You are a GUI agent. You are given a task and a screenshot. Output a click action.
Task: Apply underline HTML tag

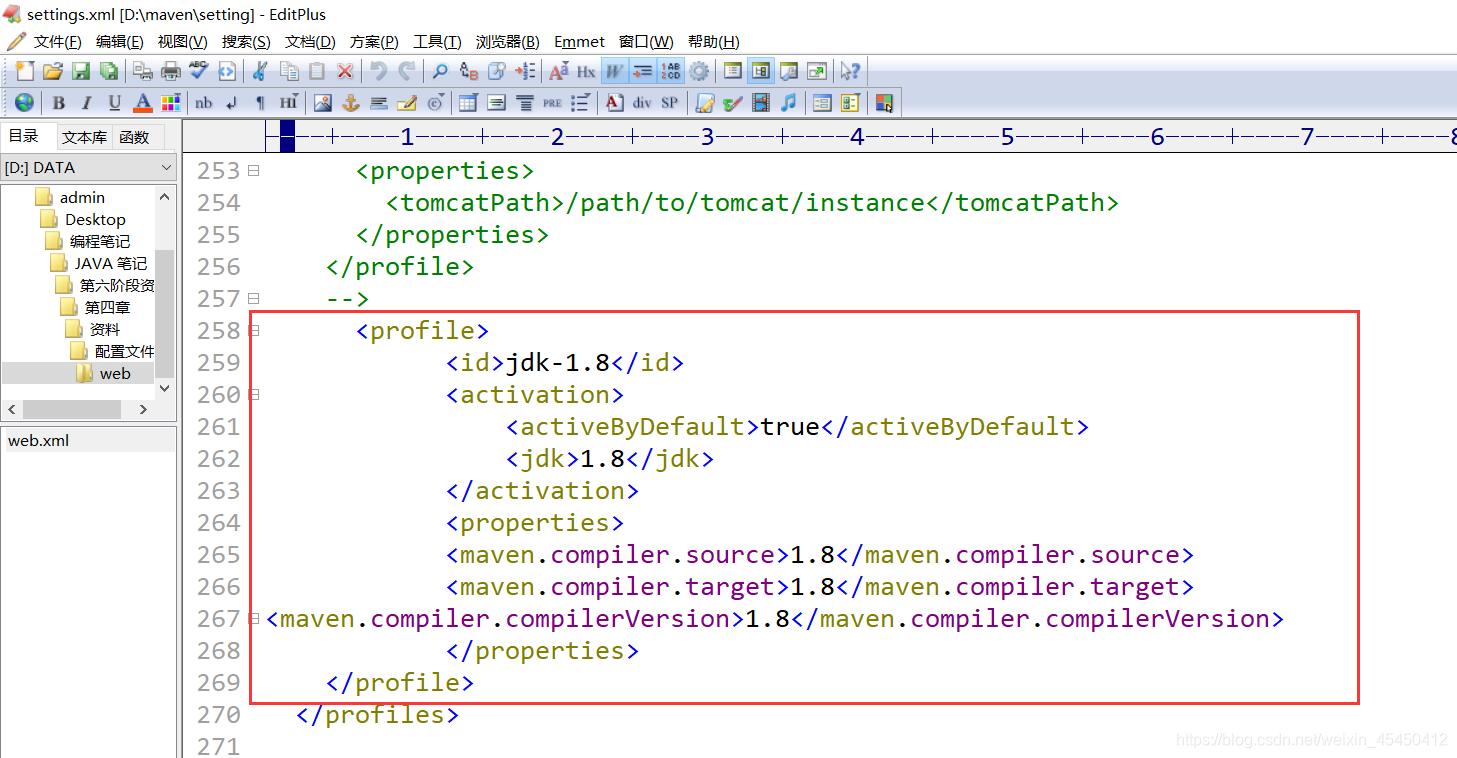coord(115,102)
